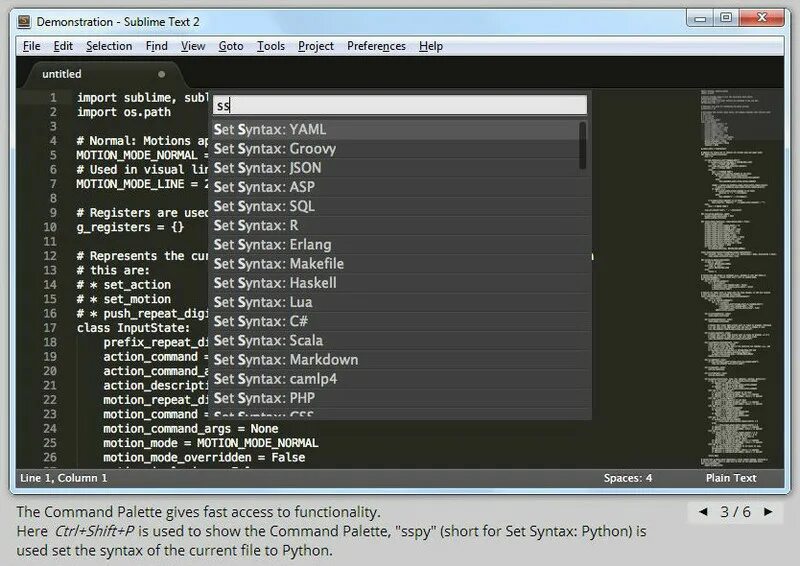This screenshot has width=800, height=566.
Task: Open the Help menu
Action: click(431, 46)
